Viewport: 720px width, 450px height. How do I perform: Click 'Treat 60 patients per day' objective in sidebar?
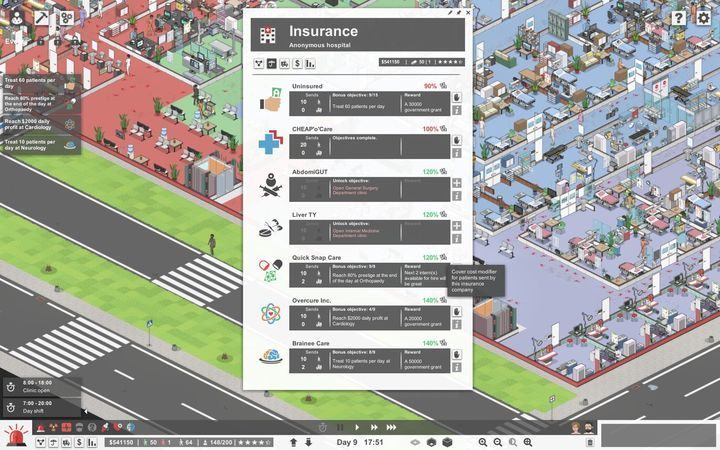pyautogui.click(x=40, y=83)
